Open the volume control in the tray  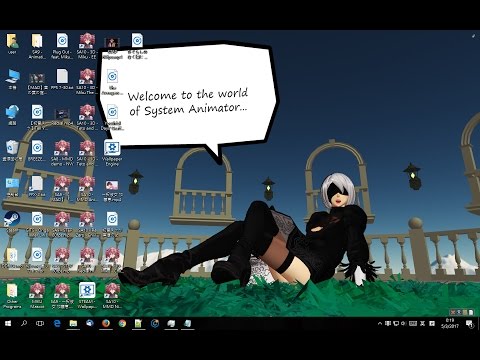[x=404, y=323]
